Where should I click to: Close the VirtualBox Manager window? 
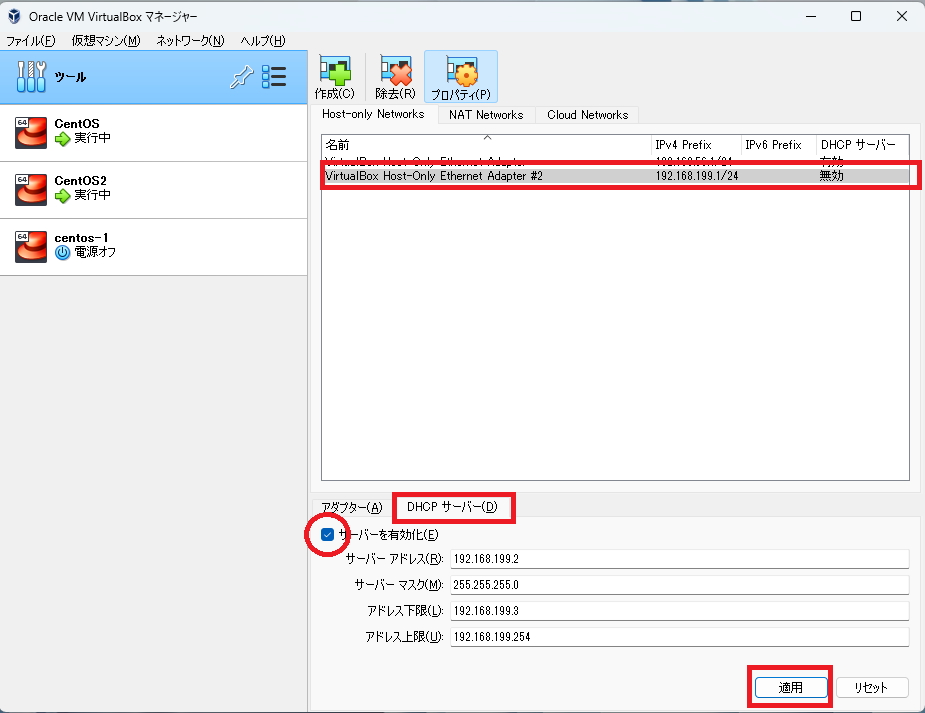coord(901,16)
